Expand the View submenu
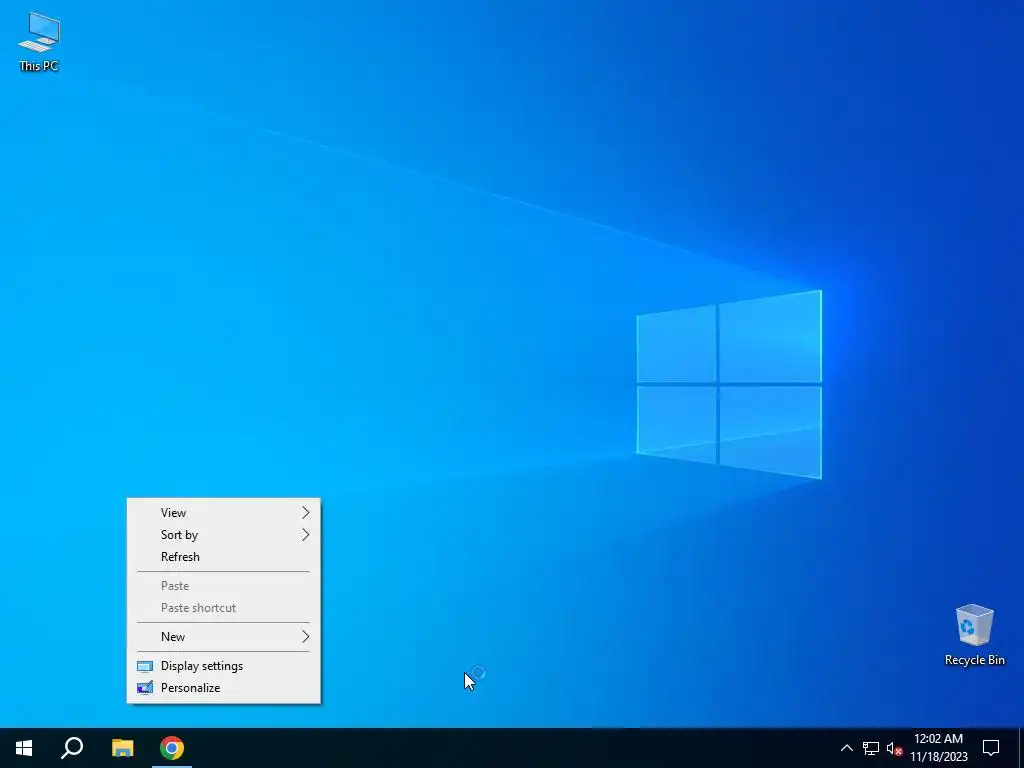Viewport: 1024px width, 768px height. (223, 513)
